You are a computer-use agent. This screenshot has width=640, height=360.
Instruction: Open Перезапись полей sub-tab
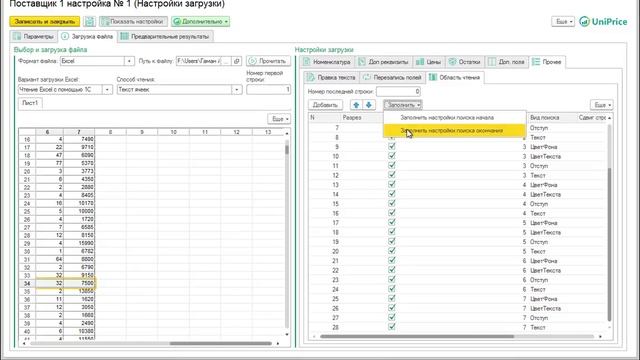pyautogui.click(x=392, y=78)
